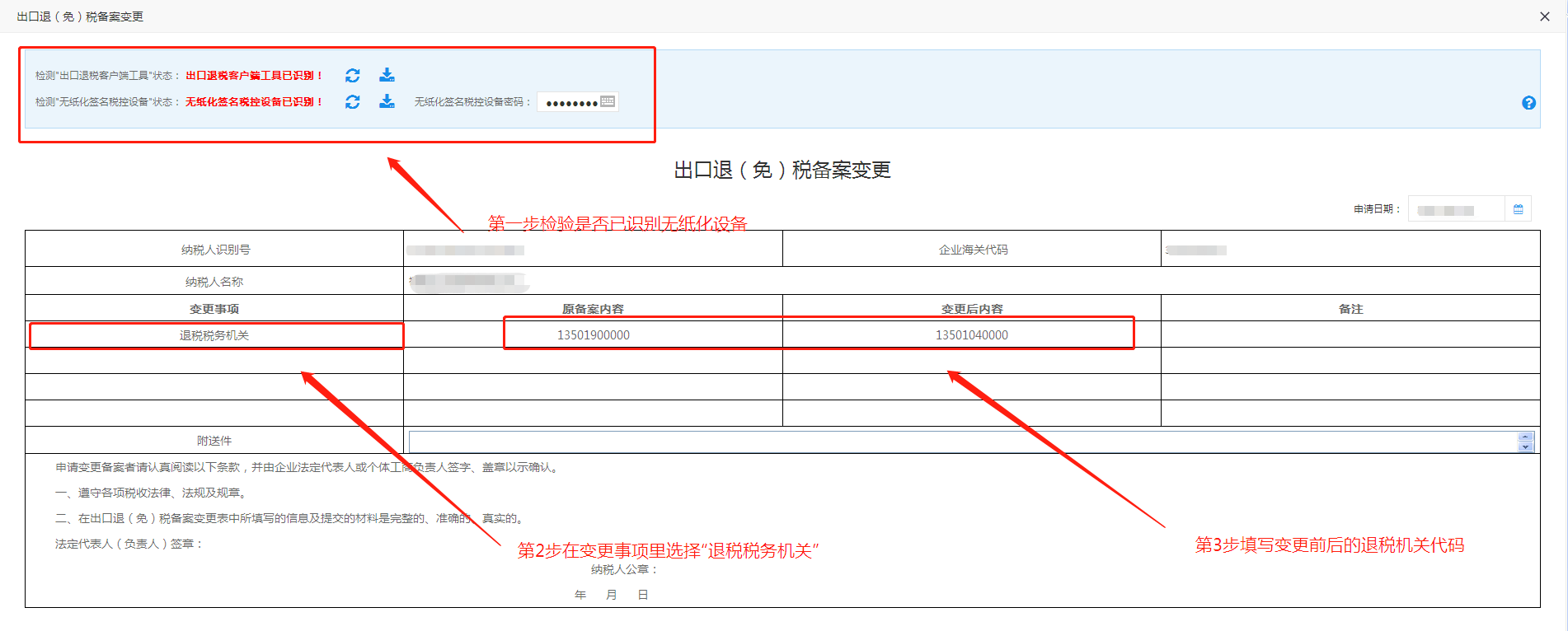Open virtual keyboard in device password field

[608, 101]
